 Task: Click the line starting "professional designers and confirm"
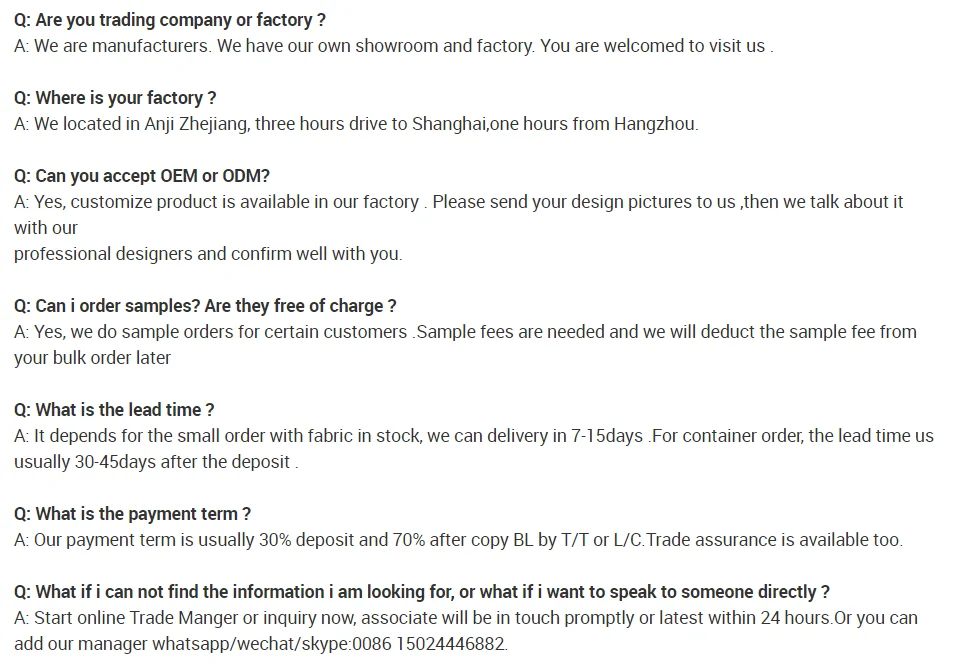pos(208,254)
